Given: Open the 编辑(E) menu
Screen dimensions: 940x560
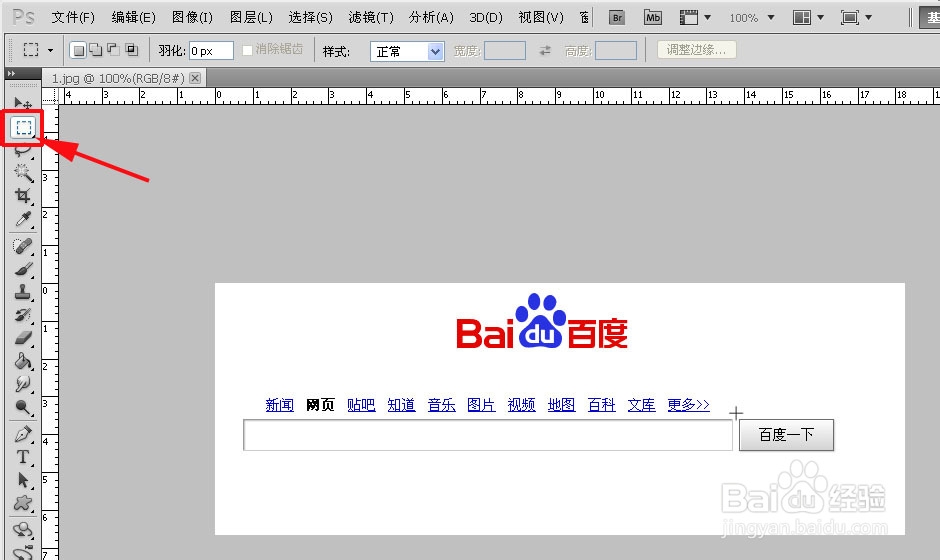Looking at the screenshot, I should pos(134,17).
